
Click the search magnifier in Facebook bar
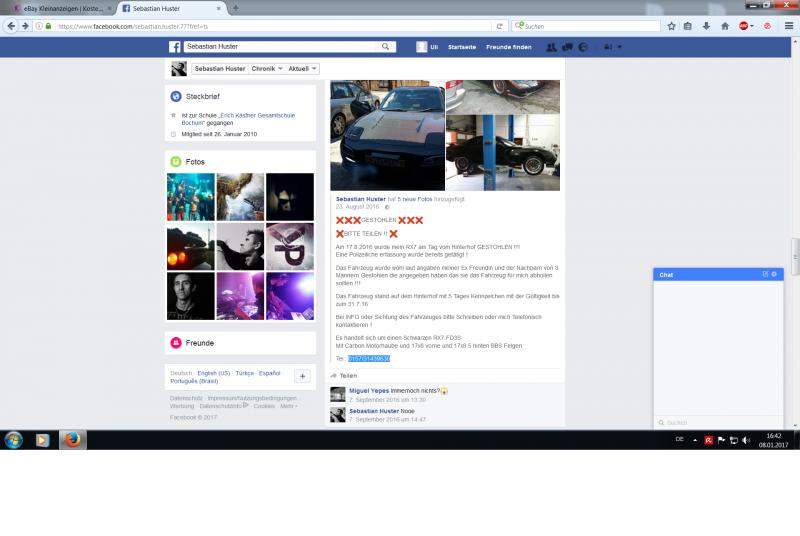(386, 47)
